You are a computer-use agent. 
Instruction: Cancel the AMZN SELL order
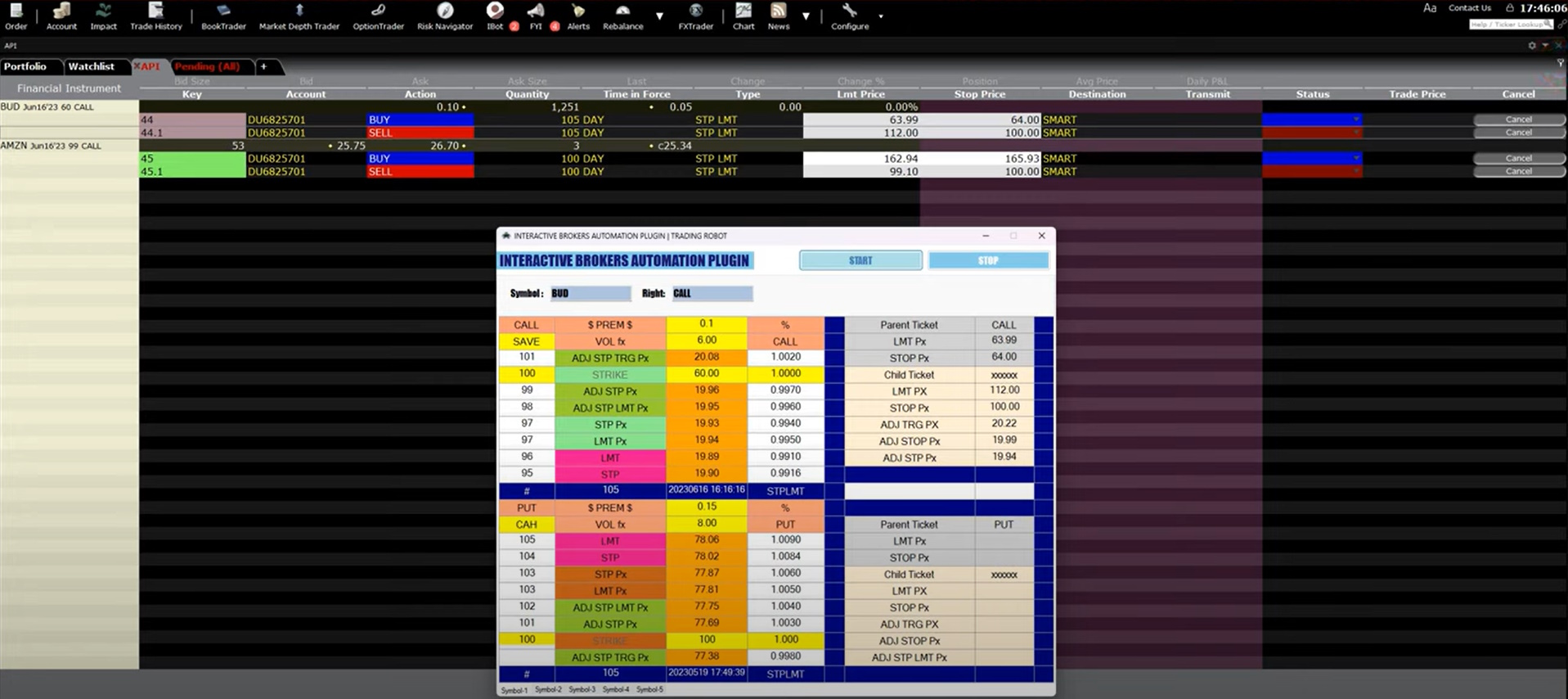coord(1519,171)
